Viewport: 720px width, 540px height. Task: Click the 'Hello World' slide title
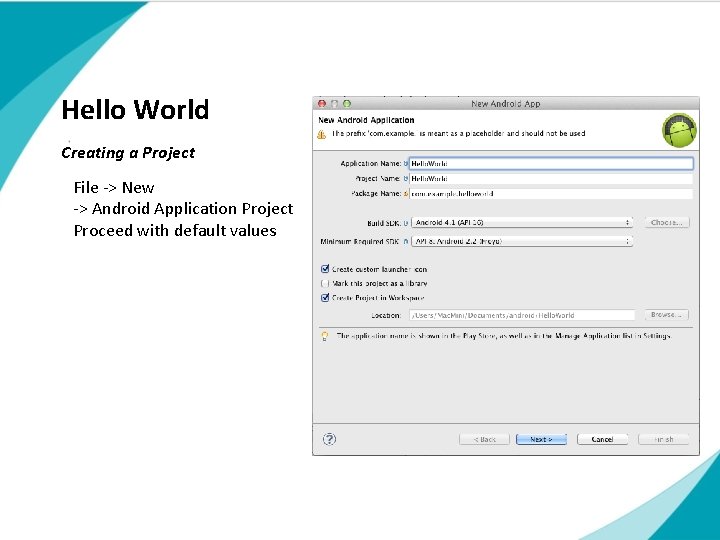tap(135, 110)
